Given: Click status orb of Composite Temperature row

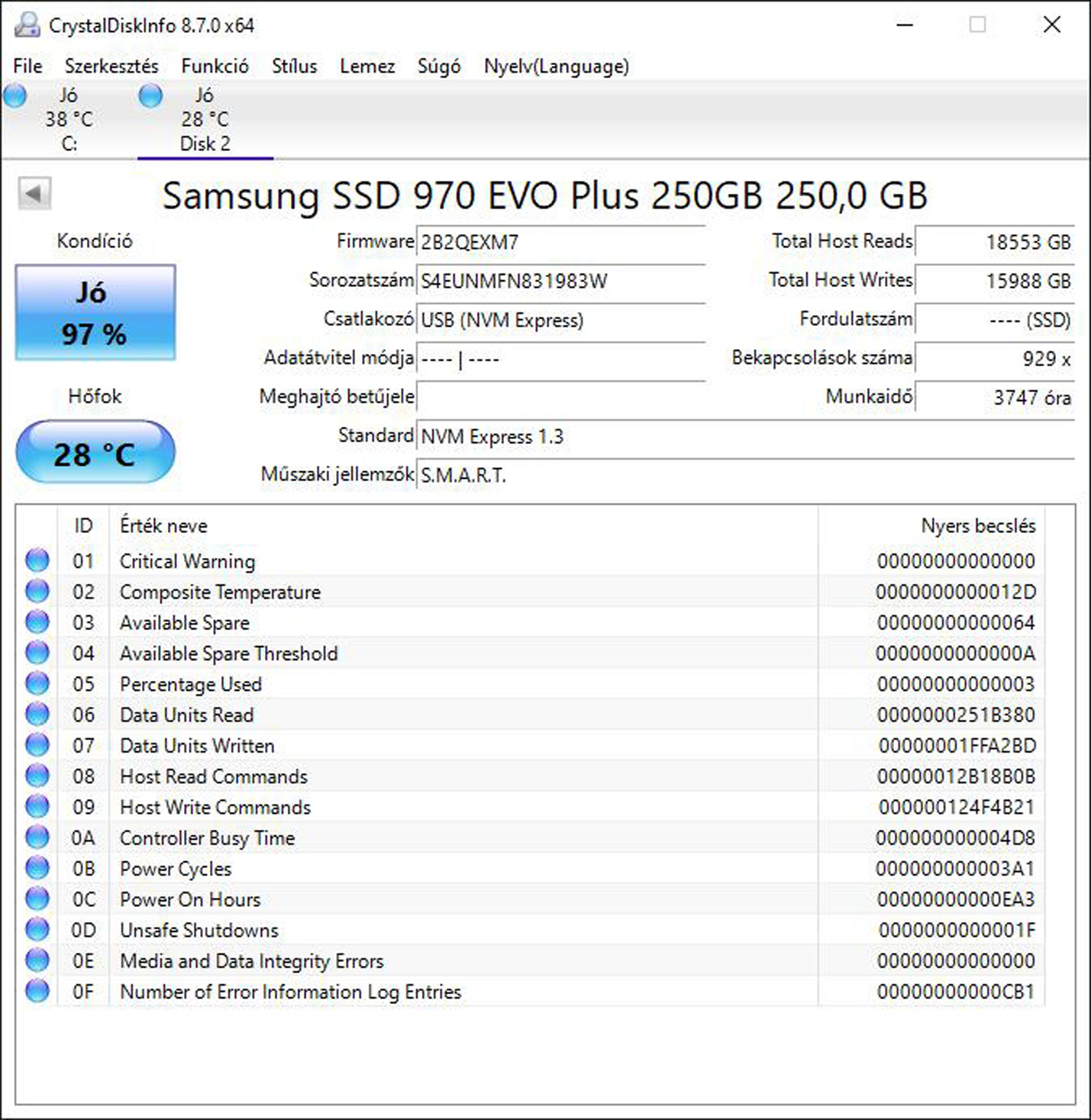Looking at the screenshot, I should 37,591.
